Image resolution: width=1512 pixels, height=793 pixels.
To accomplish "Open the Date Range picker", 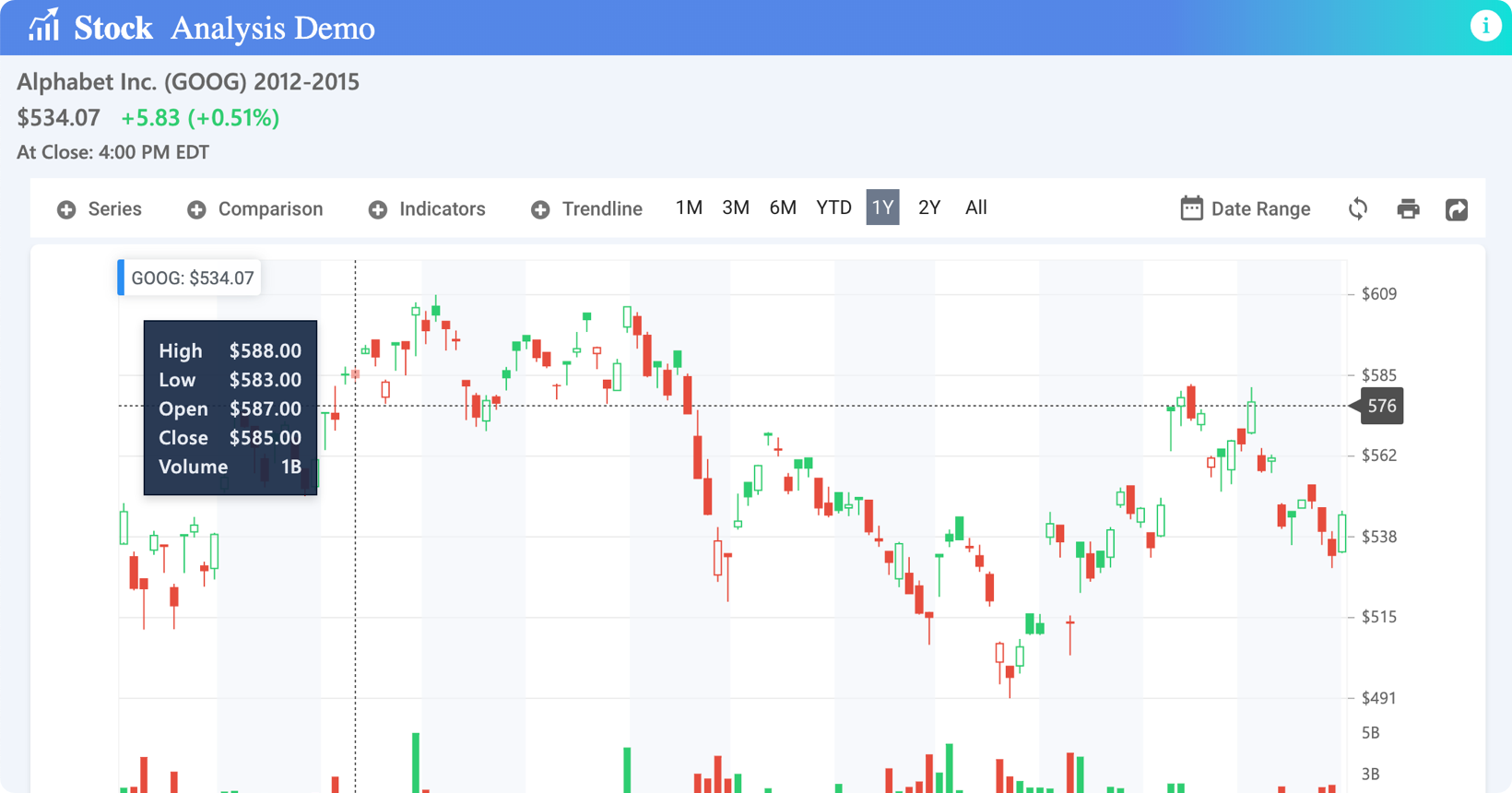I will (x=1246, y=208).
